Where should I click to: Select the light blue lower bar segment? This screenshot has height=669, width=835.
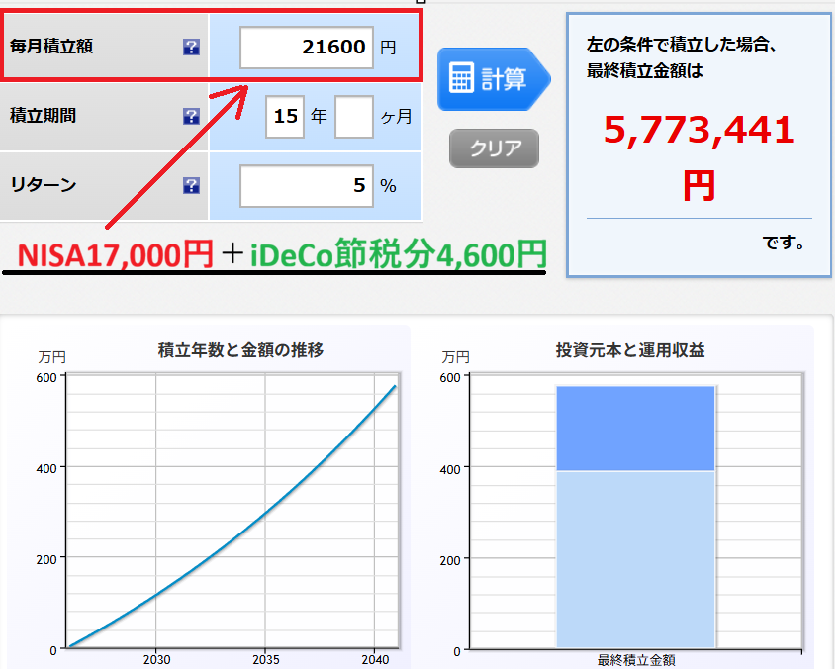tap(635, 558)
